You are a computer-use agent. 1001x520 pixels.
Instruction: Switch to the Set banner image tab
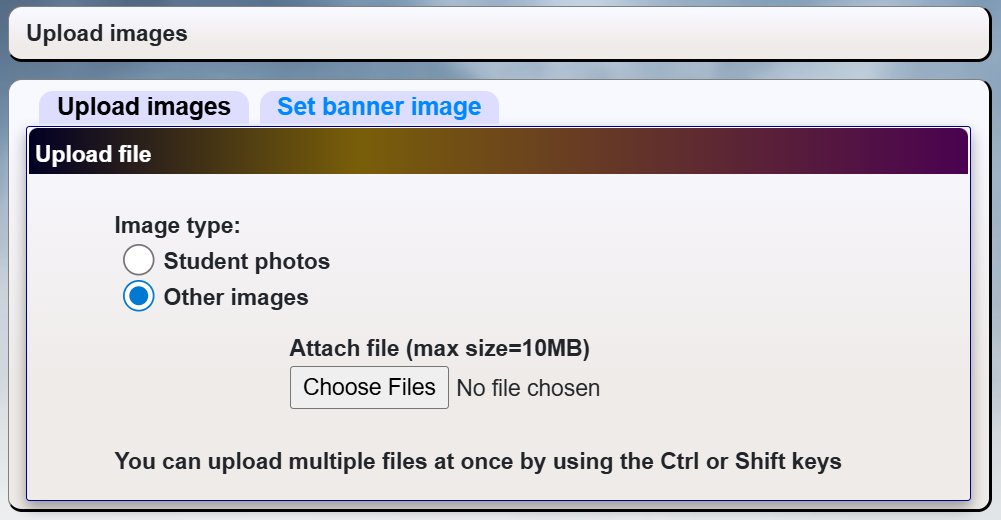379,107
